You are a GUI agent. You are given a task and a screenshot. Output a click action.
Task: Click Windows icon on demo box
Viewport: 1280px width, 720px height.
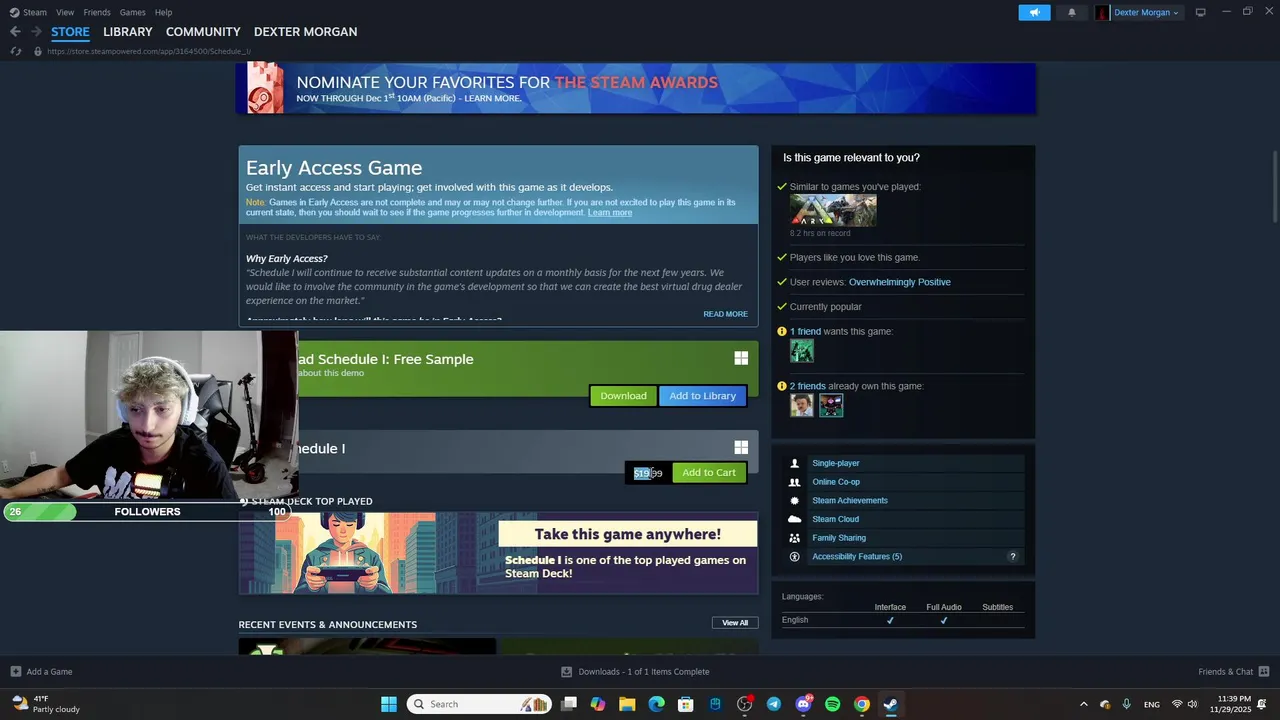741,358
